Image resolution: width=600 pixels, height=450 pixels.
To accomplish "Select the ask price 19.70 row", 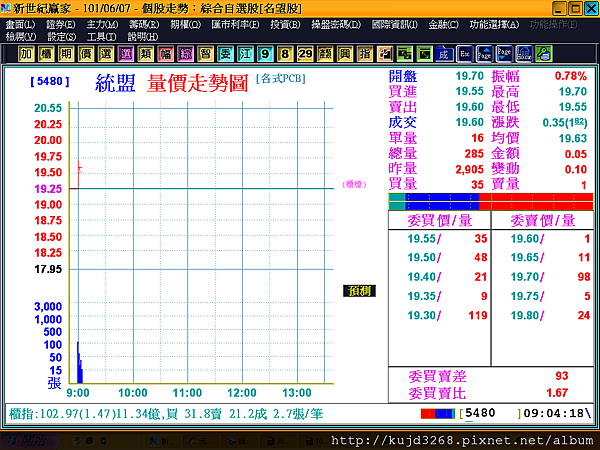I will point(543,277).
